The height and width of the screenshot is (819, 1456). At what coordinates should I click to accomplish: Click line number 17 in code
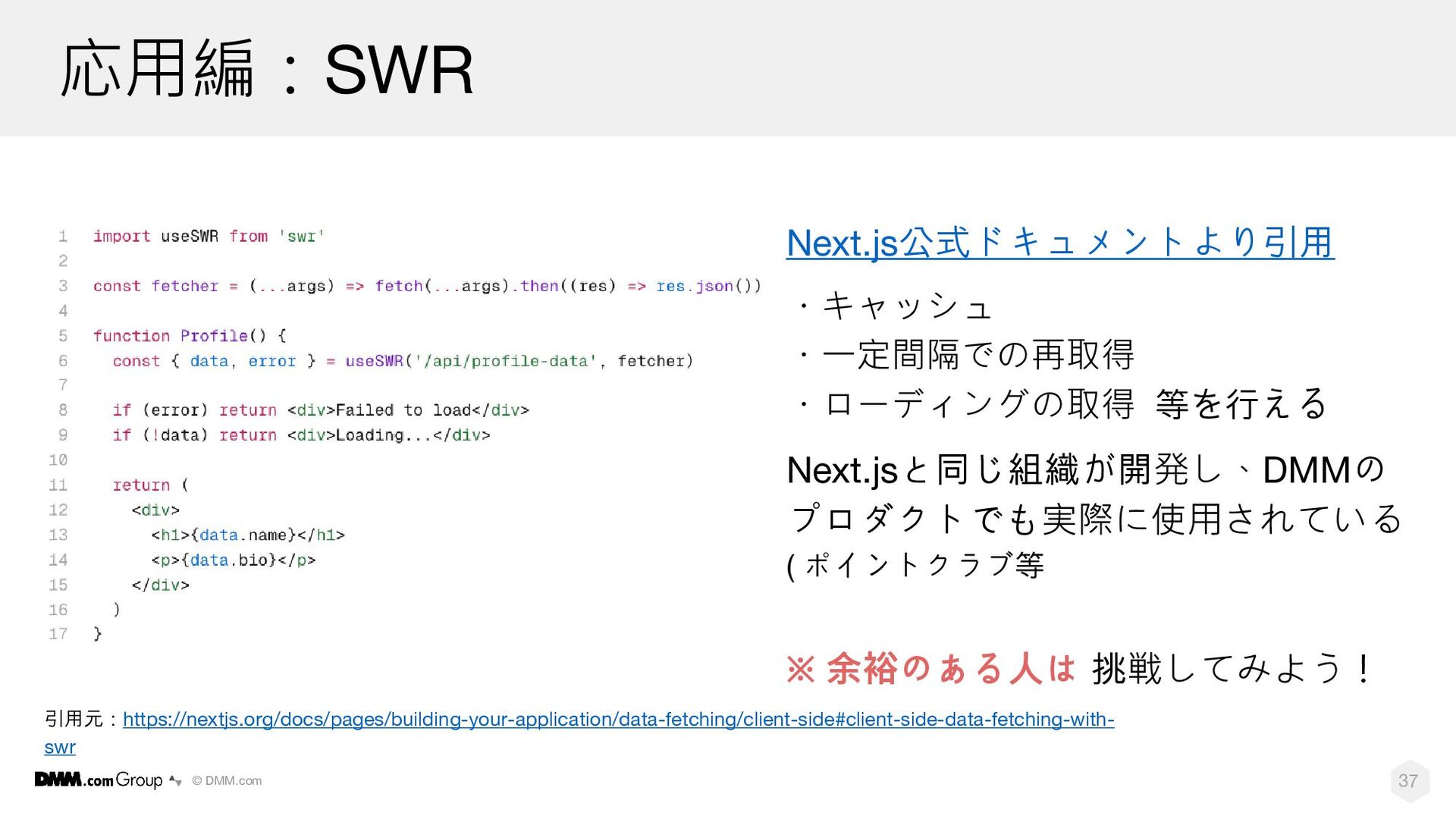(x=58, y=634)
